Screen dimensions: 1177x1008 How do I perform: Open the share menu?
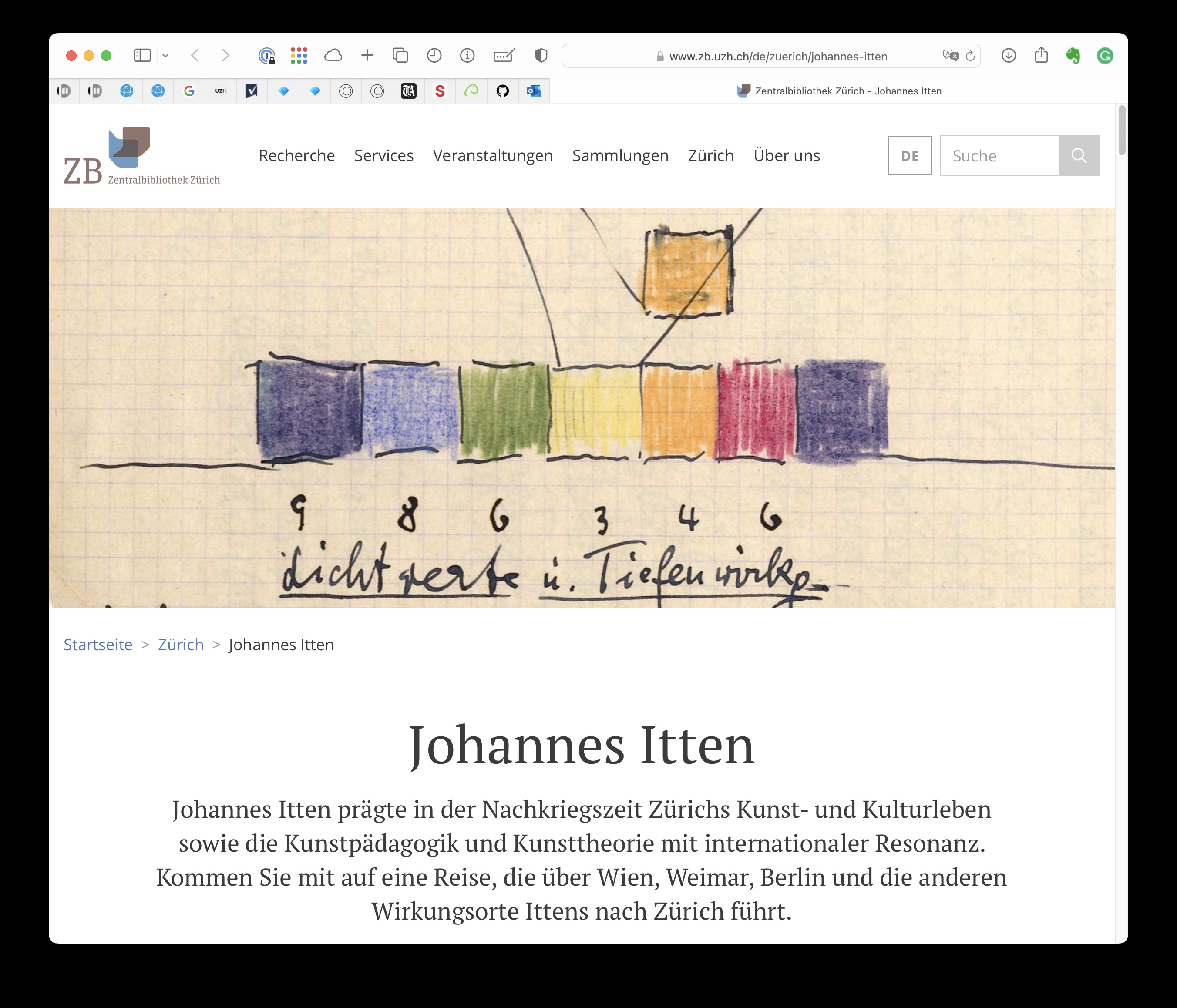tap(1041, 55)
